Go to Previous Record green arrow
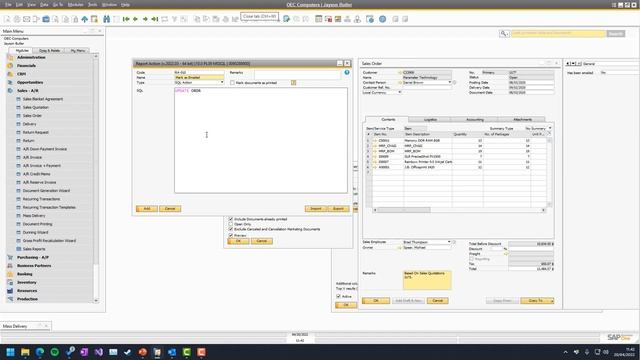The height and width of the screenshot is (360, 640). point(136,19)
